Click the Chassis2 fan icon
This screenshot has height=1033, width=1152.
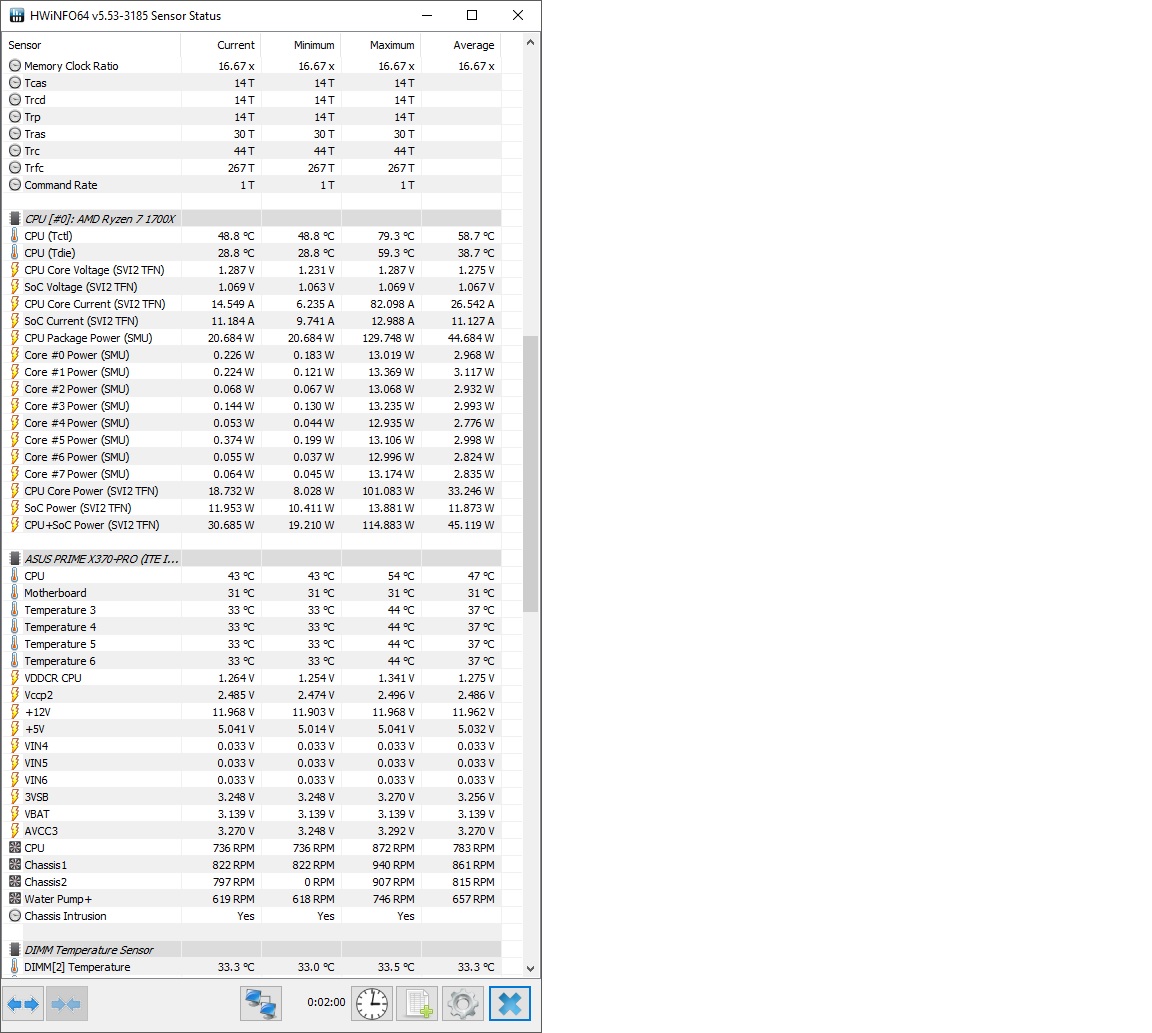15,882
